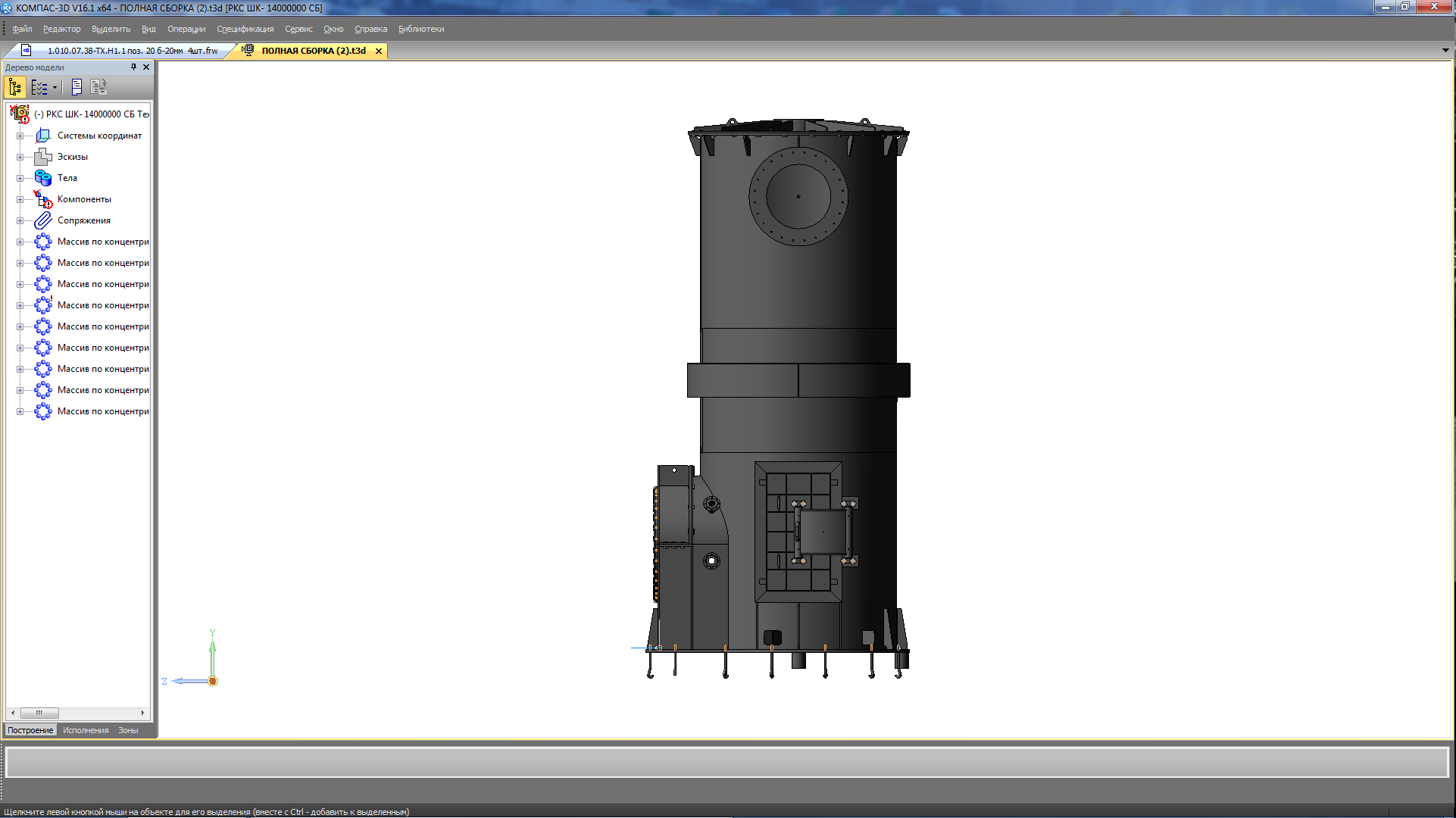Open the Зоны tab
Image resolution: width=1456 pixels, height=818 pixels.
(x=128, y=730)
